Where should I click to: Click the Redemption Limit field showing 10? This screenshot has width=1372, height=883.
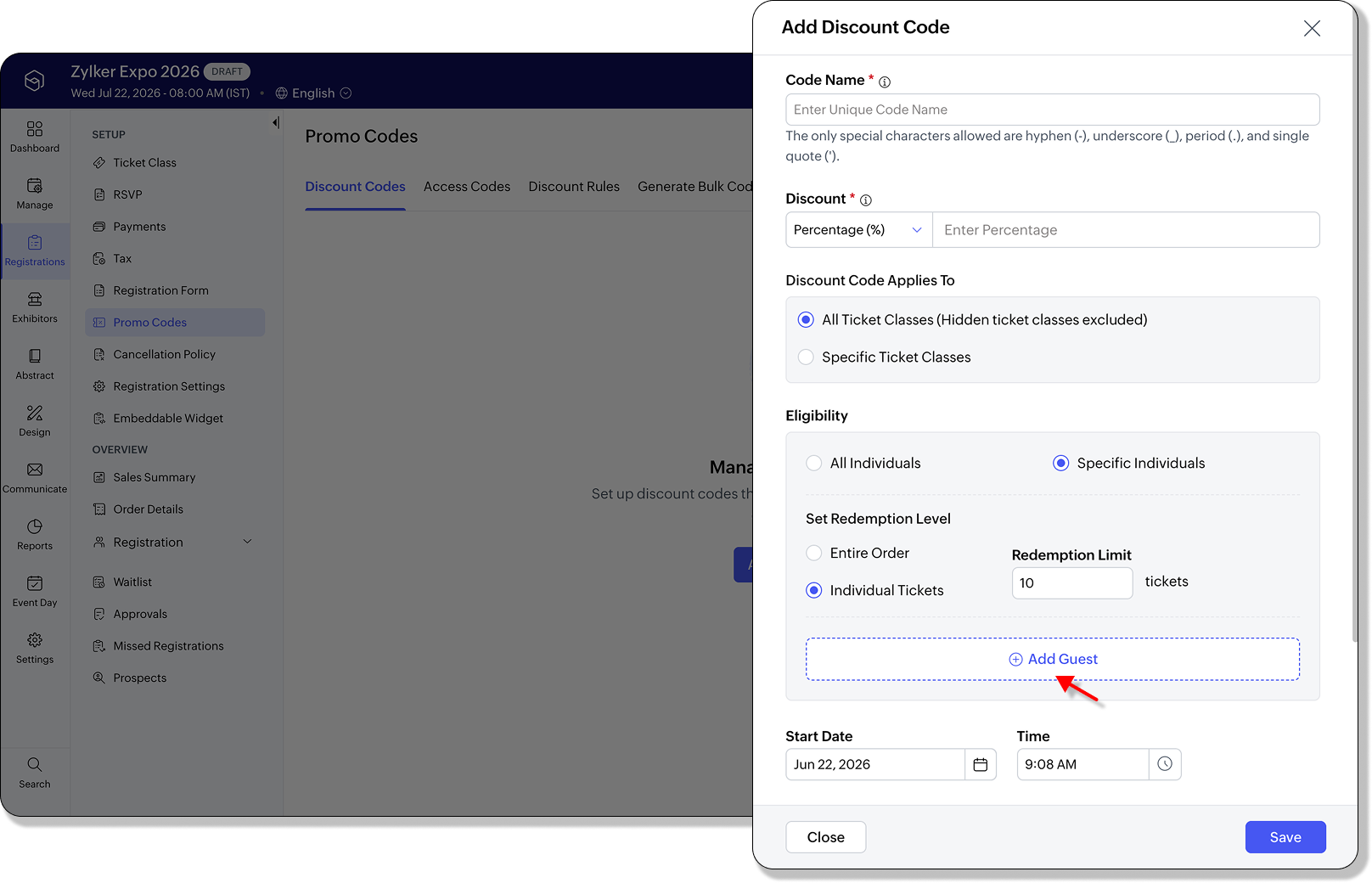coord(1072,583)
